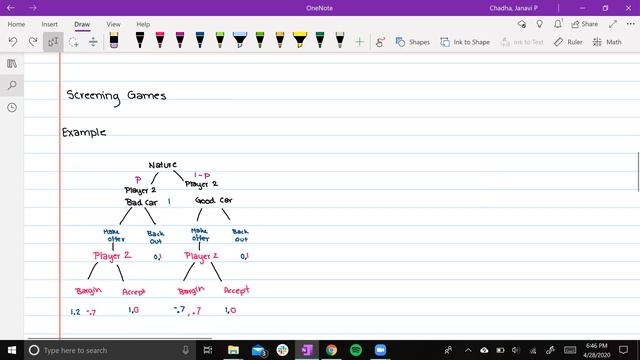Screen dimensions: 640x360
Task: Choose the dark green pen
Action: click(x=320, y=40)
